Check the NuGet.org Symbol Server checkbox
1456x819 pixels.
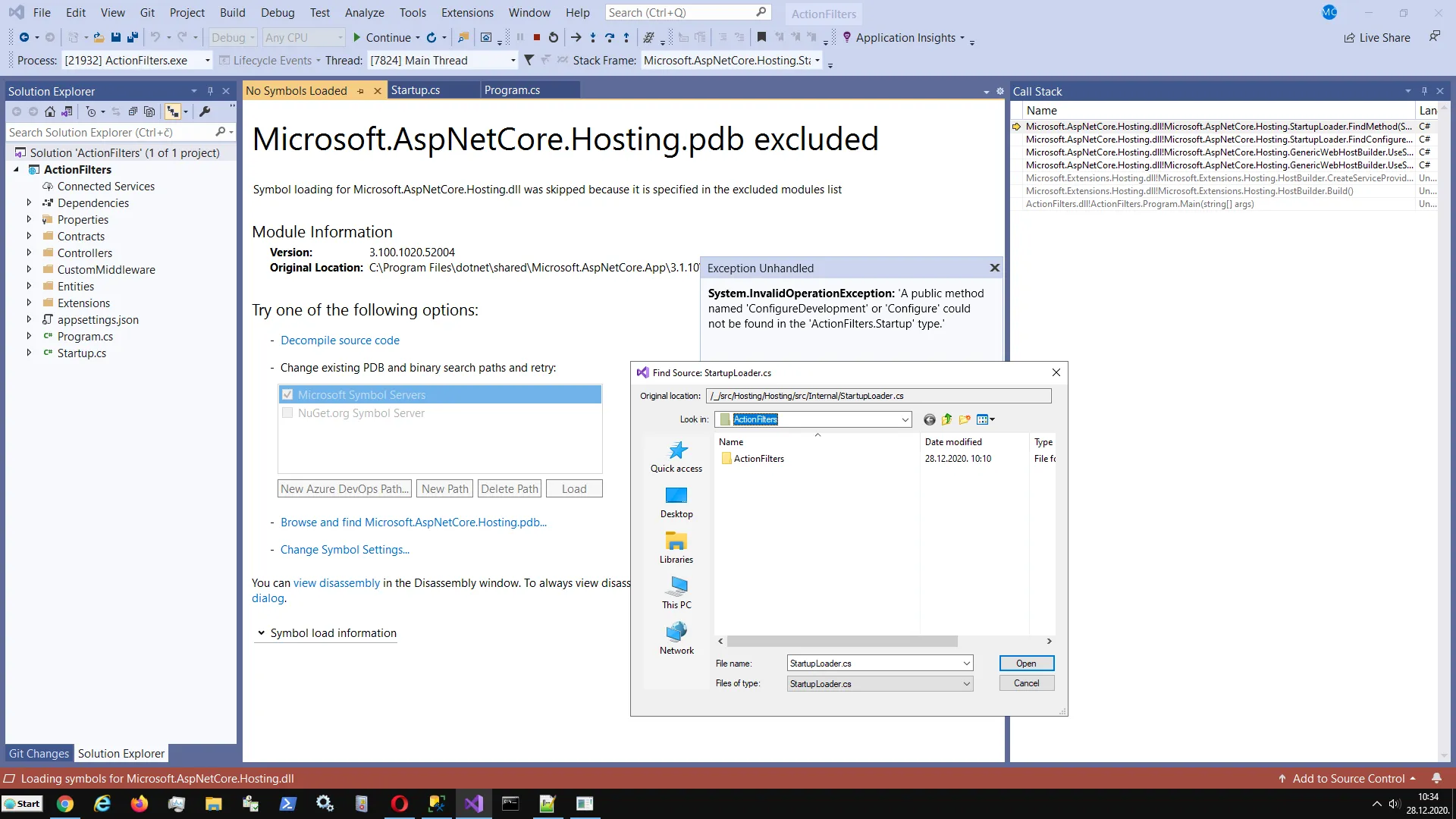click(287, 413)
